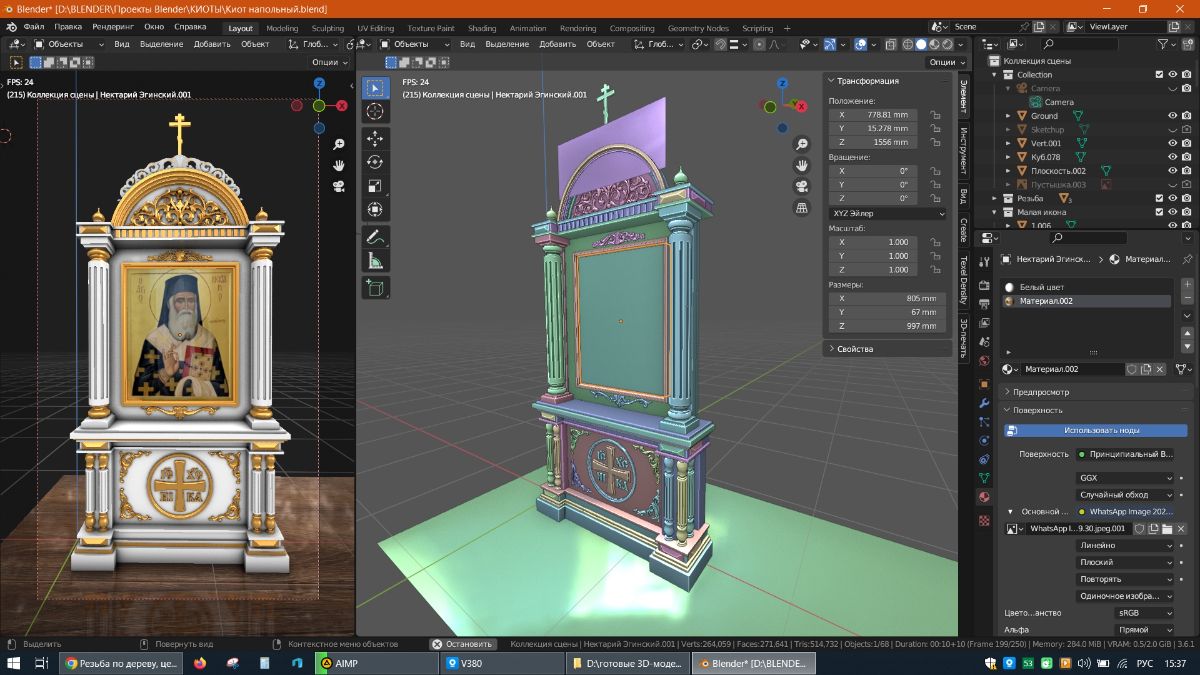Click the camera view icon in the viewport
Screen dimensions: 1200x675
[x=802, y=185]
